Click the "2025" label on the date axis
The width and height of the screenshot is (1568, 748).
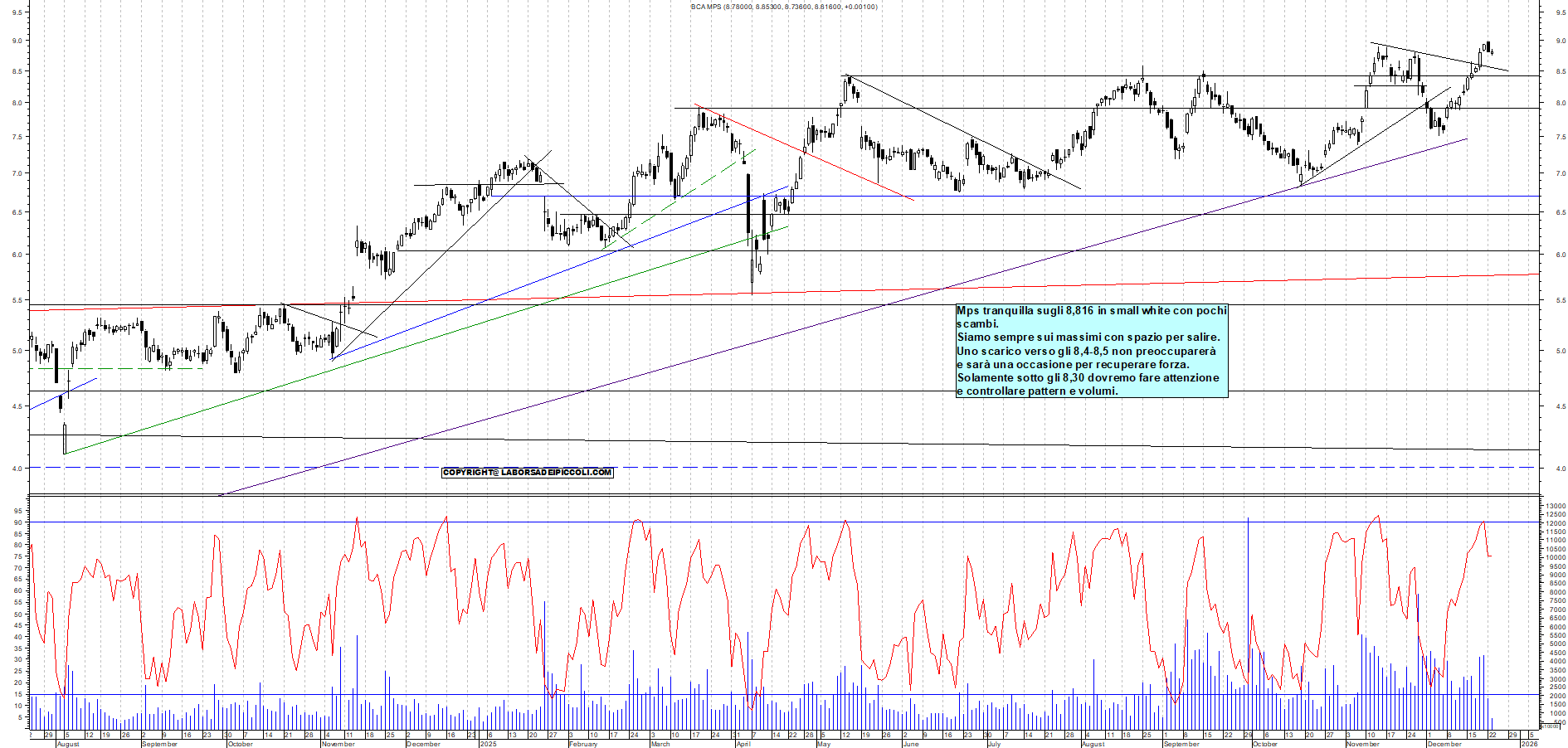point(488,744)
